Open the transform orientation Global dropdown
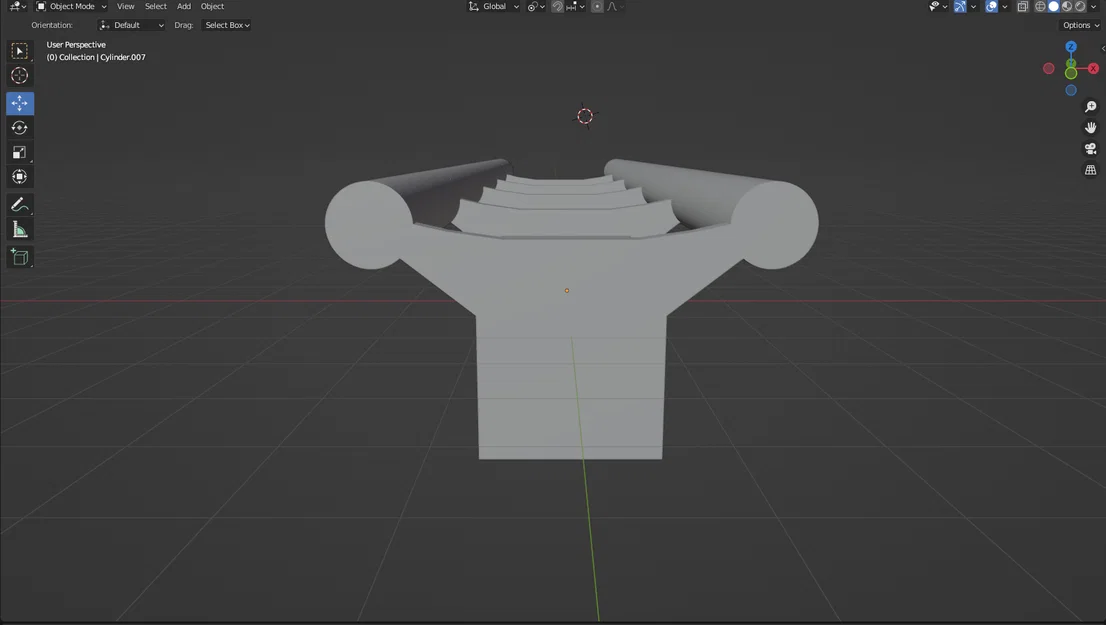Viewport: 1106px width, 625px height. [495, 6]
